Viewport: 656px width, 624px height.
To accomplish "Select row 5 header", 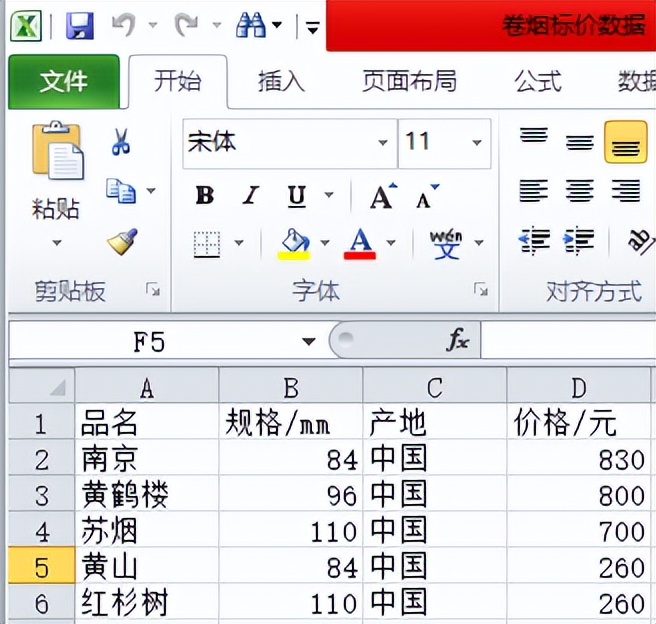I will [x=41, y=566].
